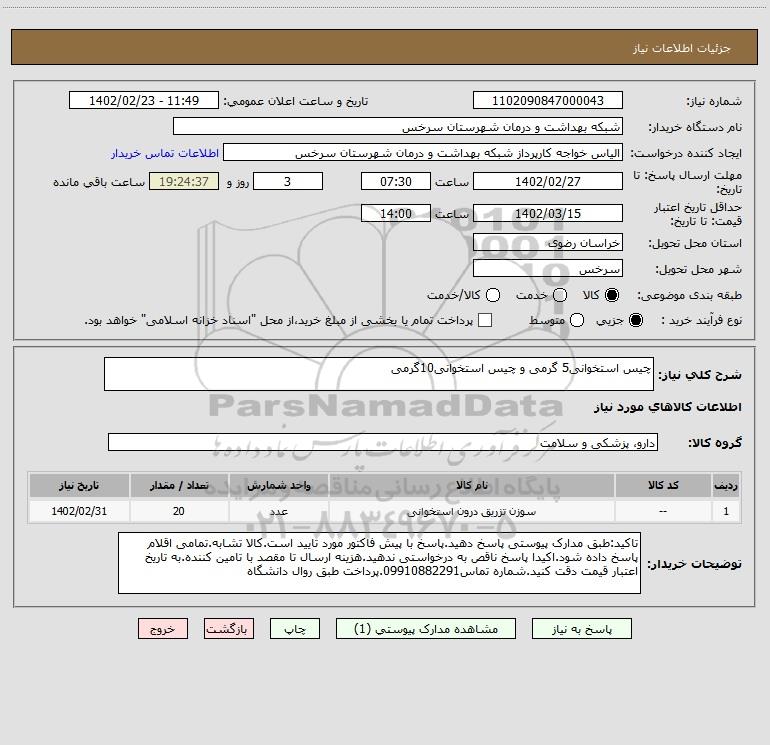Screen dimensions: 770x745
Task: Click the general need description text box
Action: pyautogui.click(x=379, y=374)
